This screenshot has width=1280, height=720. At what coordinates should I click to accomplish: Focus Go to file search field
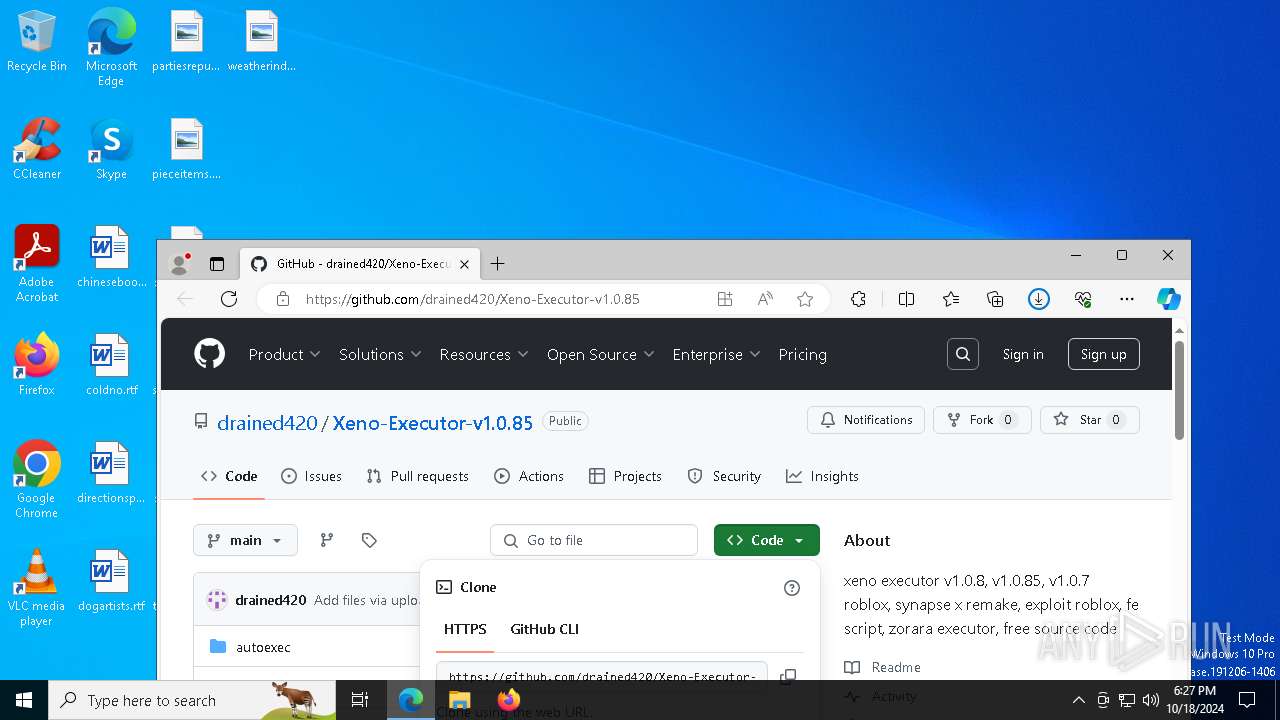[x=594, y=540]
